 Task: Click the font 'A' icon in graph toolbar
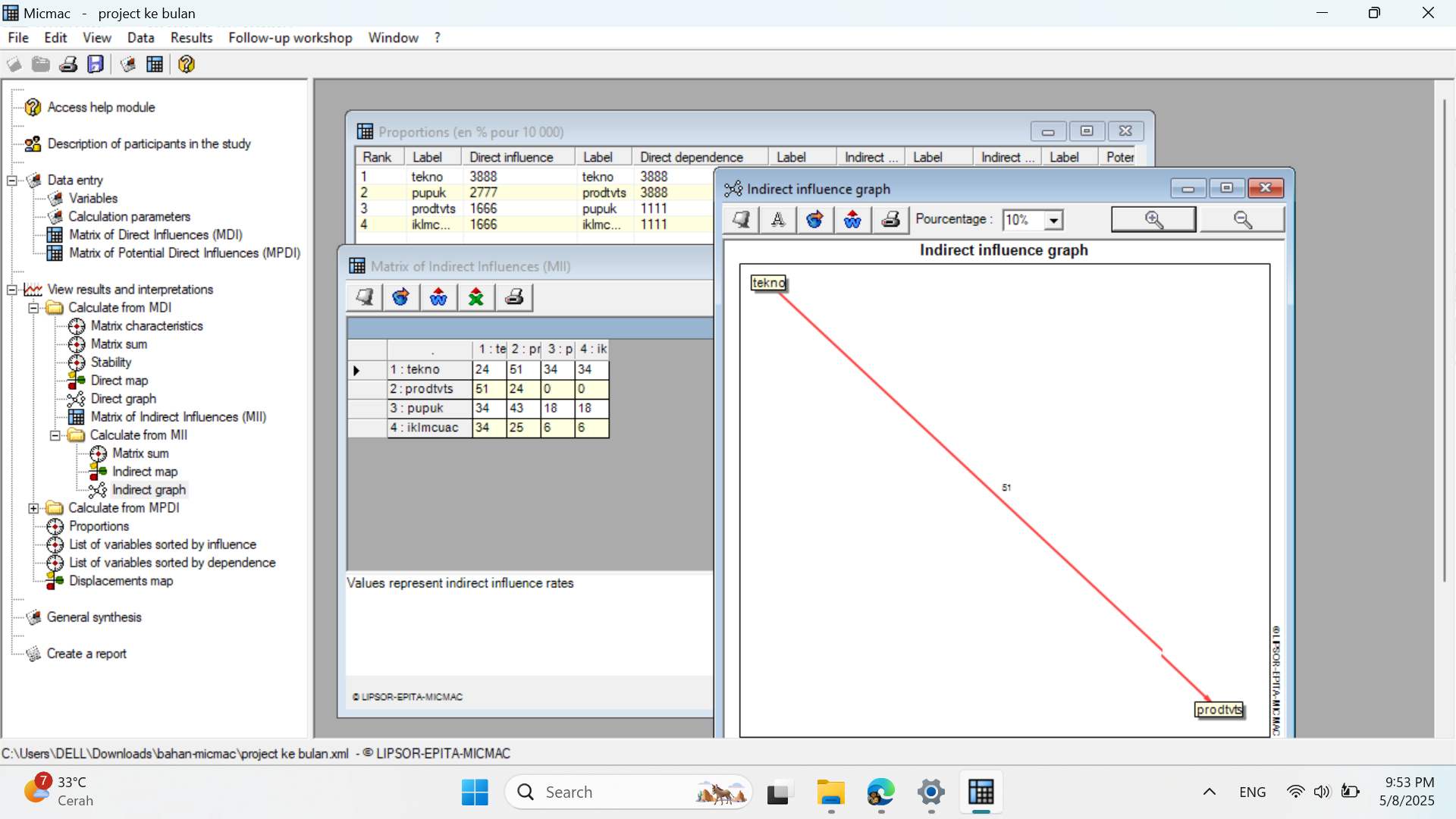point(778,220)
